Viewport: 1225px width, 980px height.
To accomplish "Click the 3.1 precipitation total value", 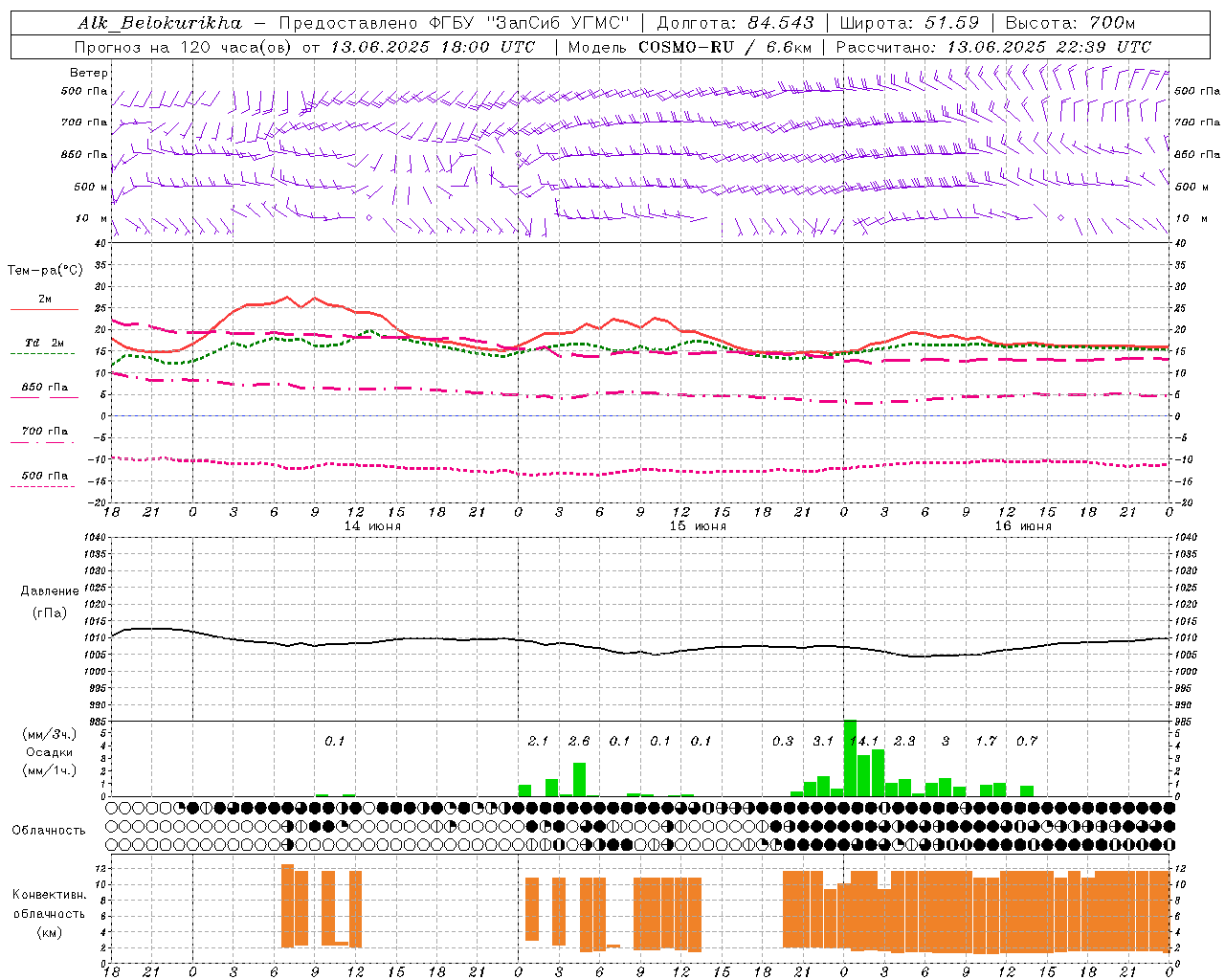I will 823,741.
